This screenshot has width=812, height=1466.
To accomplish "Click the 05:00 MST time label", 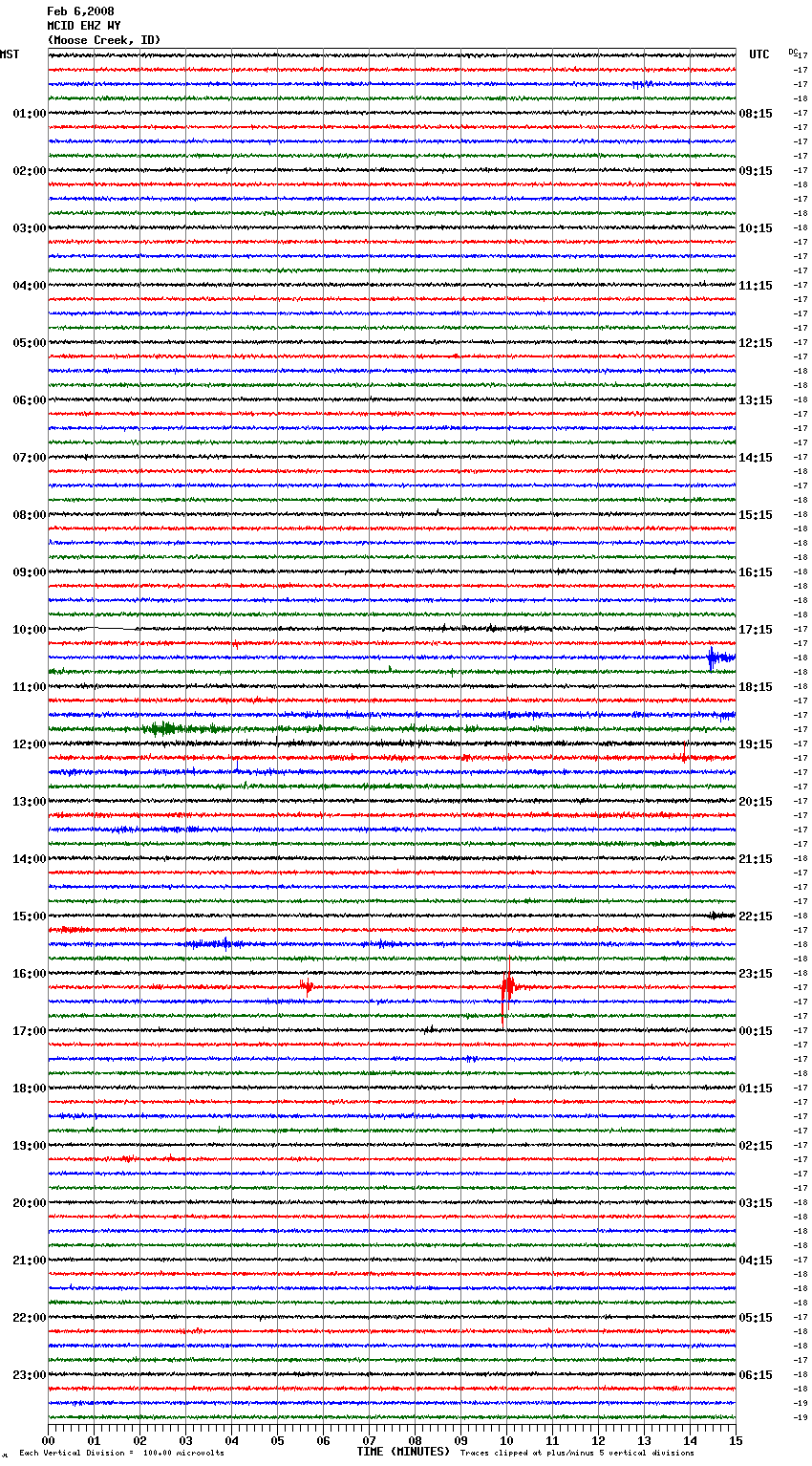I will pos(30,343).
